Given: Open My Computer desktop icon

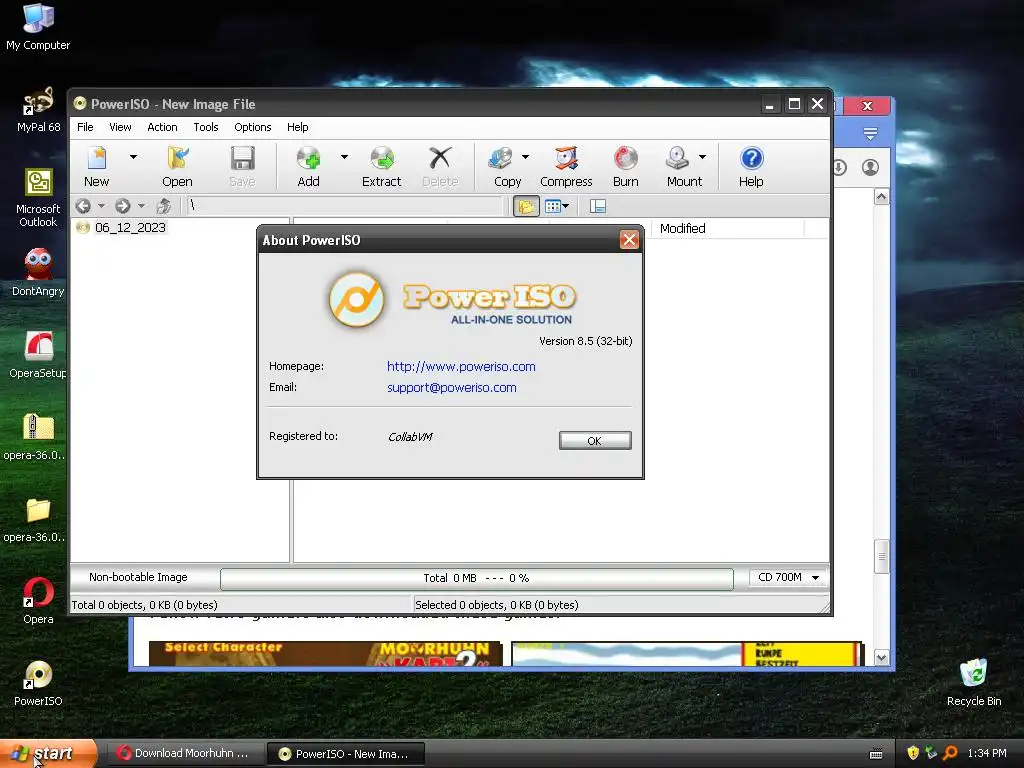Looking at the screenshot, I should (x=38, y=27).
